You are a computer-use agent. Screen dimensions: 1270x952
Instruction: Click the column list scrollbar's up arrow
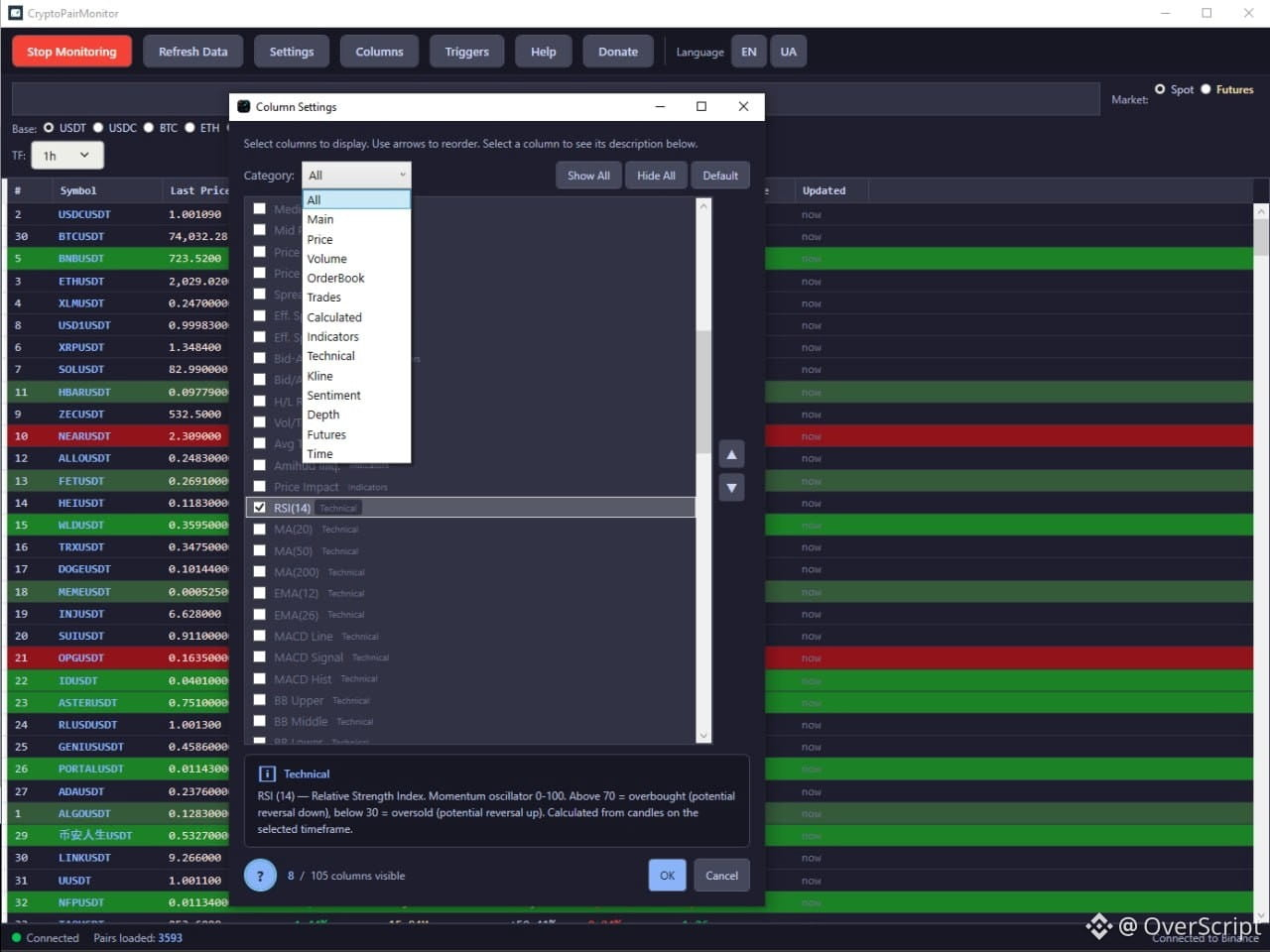pyautogui.click(x=703, y=206)
